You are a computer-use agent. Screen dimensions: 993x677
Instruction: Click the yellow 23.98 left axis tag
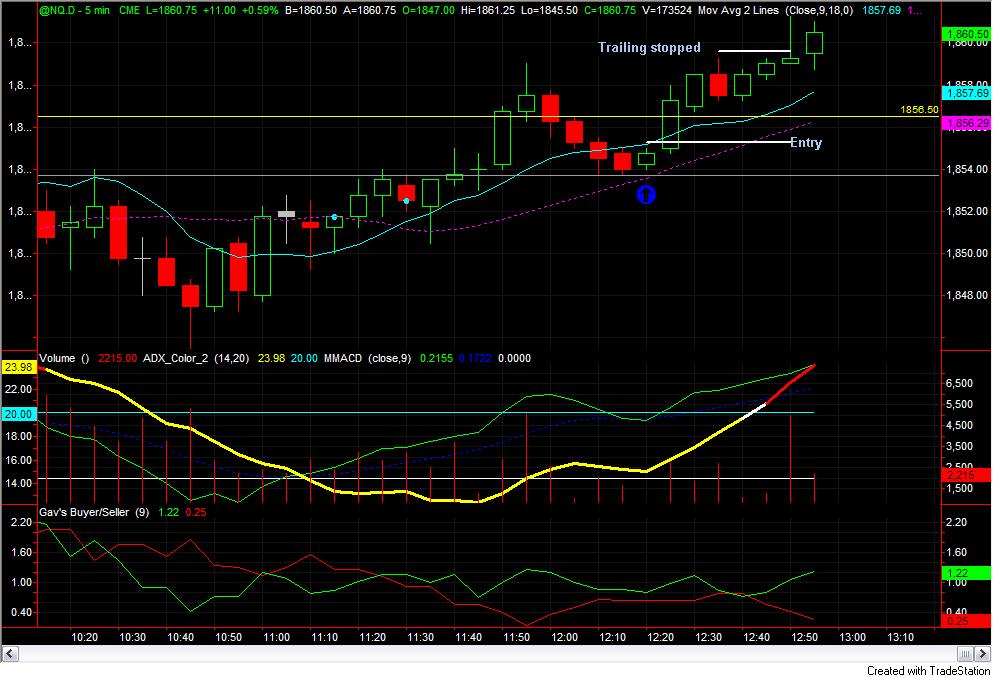click(18, 367)
